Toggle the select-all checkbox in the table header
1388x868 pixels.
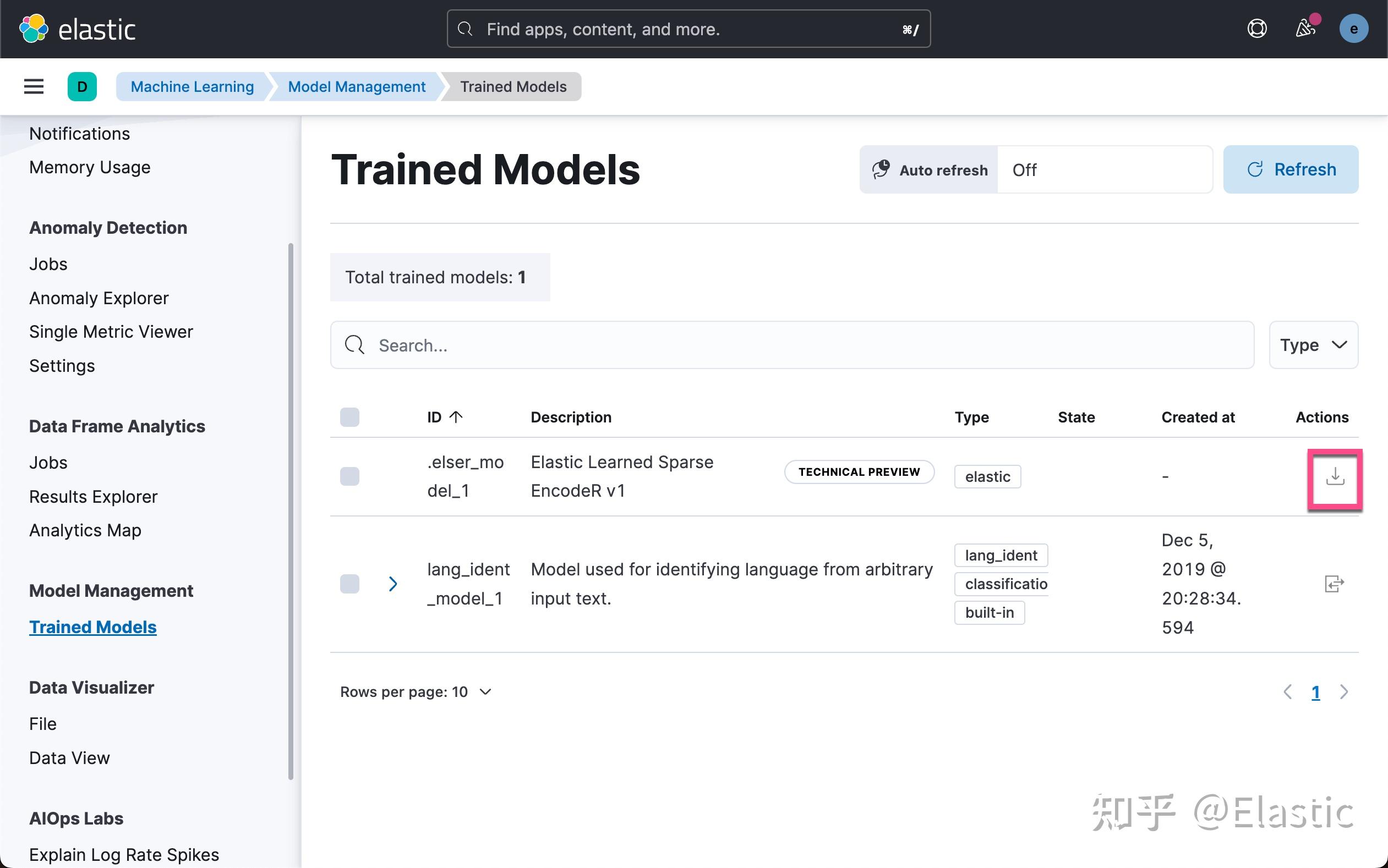[349, 417]
